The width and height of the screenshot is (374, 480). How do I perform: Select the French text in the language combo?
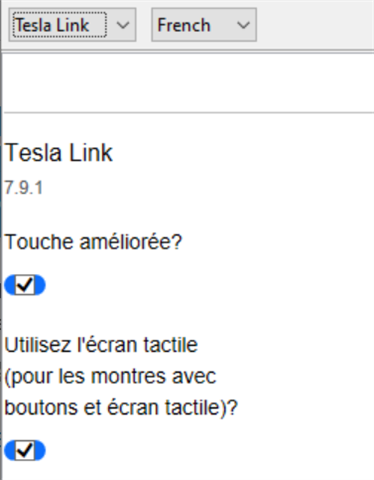(x=184, y=25)
